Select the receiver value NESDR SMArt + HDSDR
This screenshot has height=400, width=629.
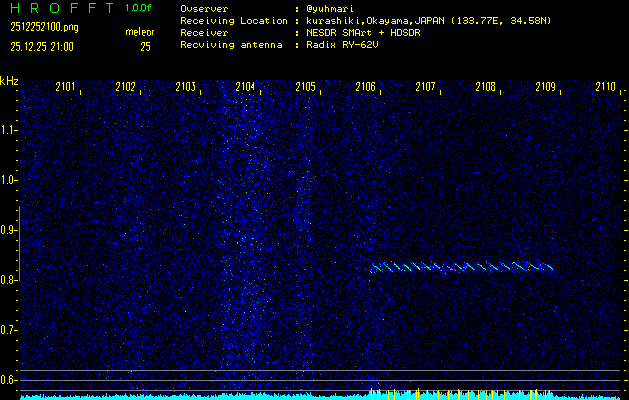point(363,33)
